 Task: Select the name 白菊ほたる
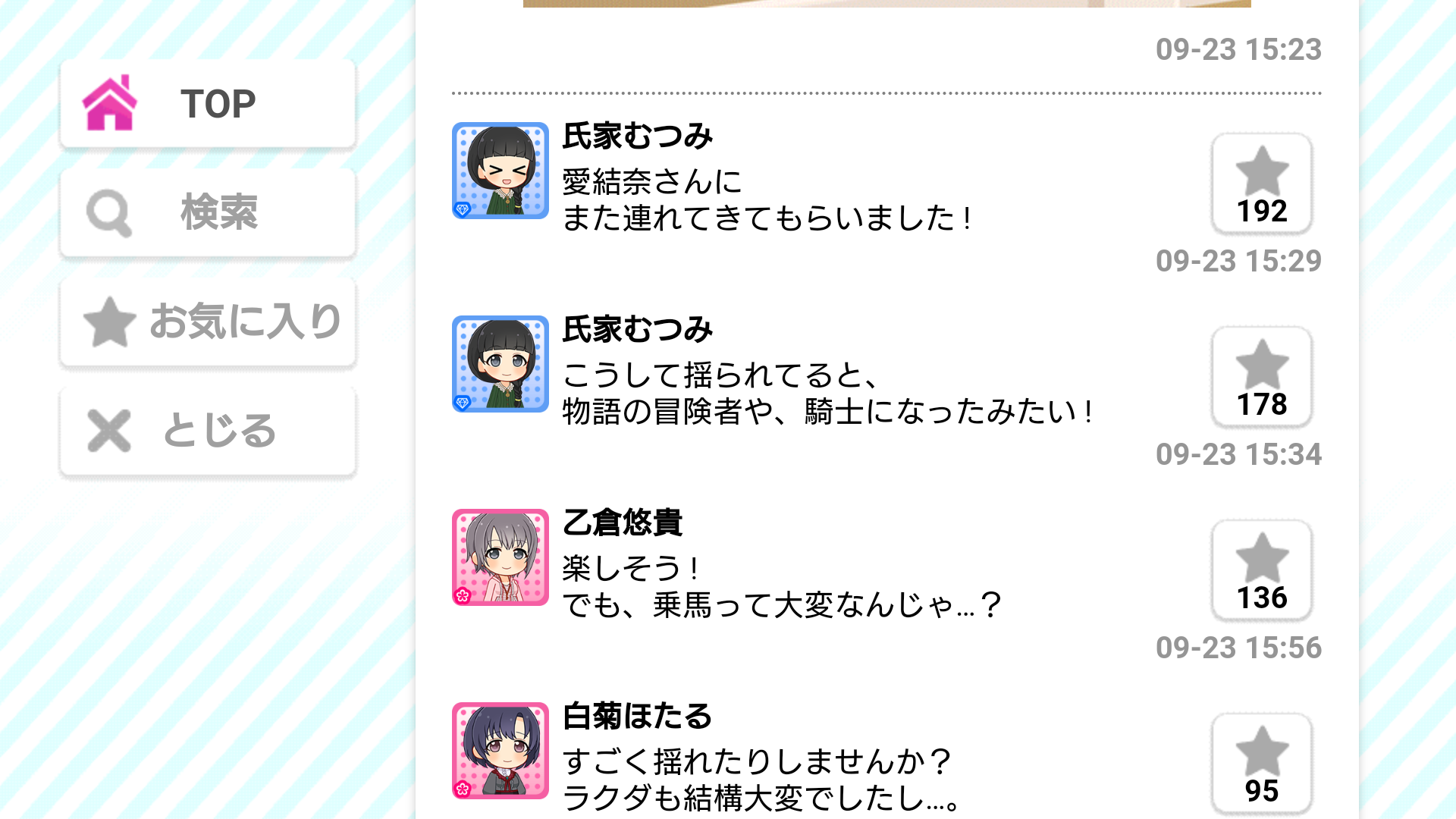coord(637,716)
